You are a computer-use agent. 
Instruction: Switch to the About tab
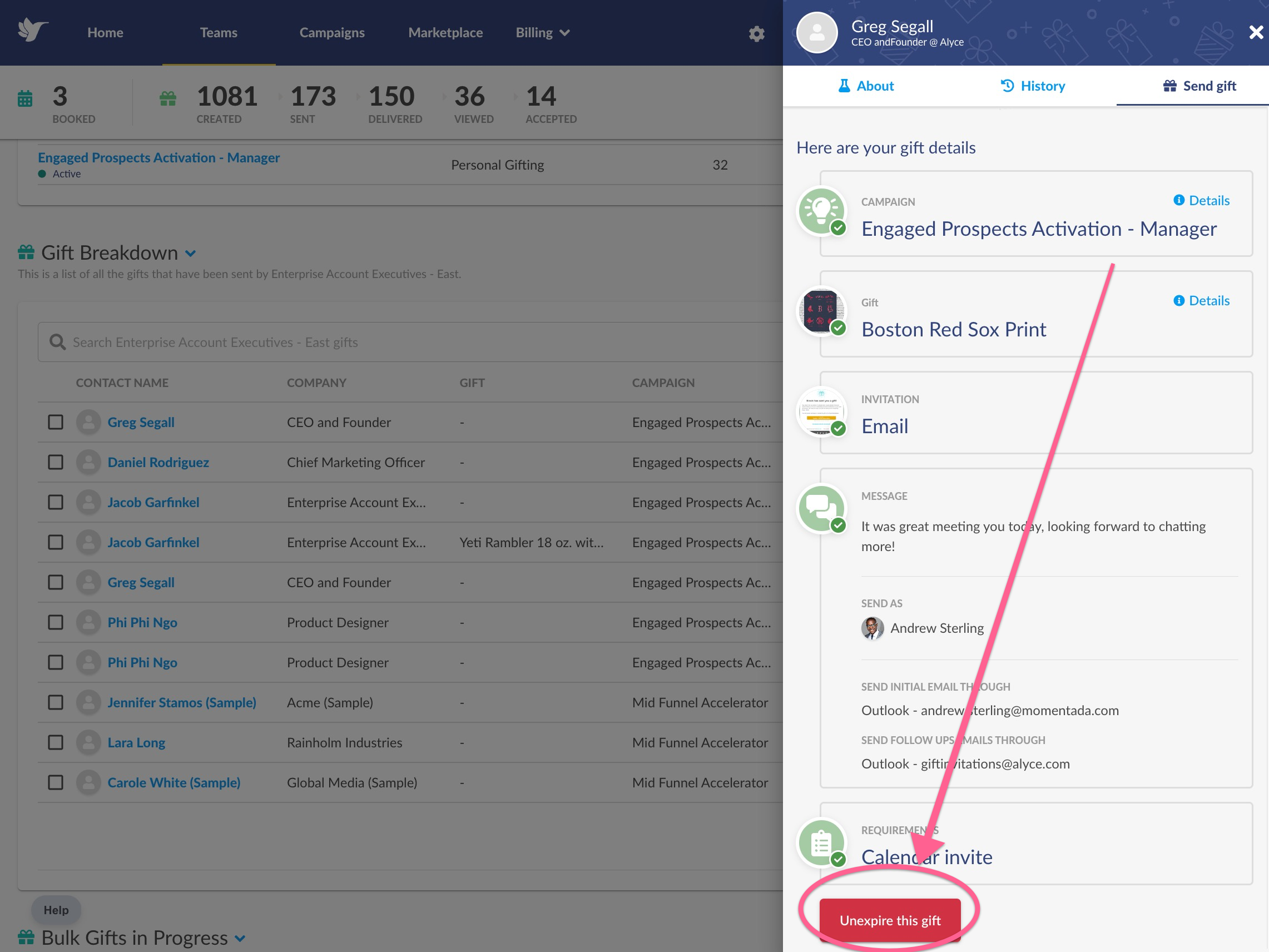pos(866,86)
